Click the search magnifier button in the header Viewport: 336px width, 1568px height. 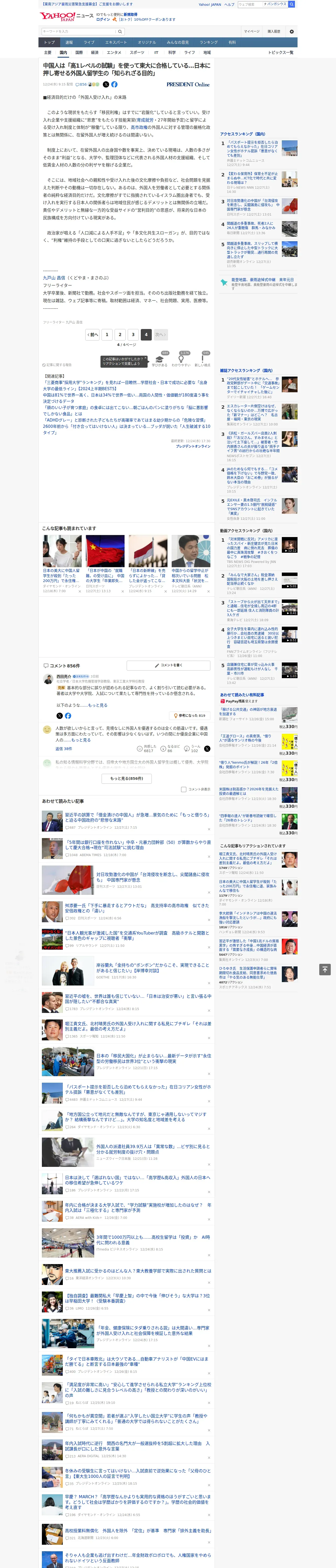click(120, 32)
